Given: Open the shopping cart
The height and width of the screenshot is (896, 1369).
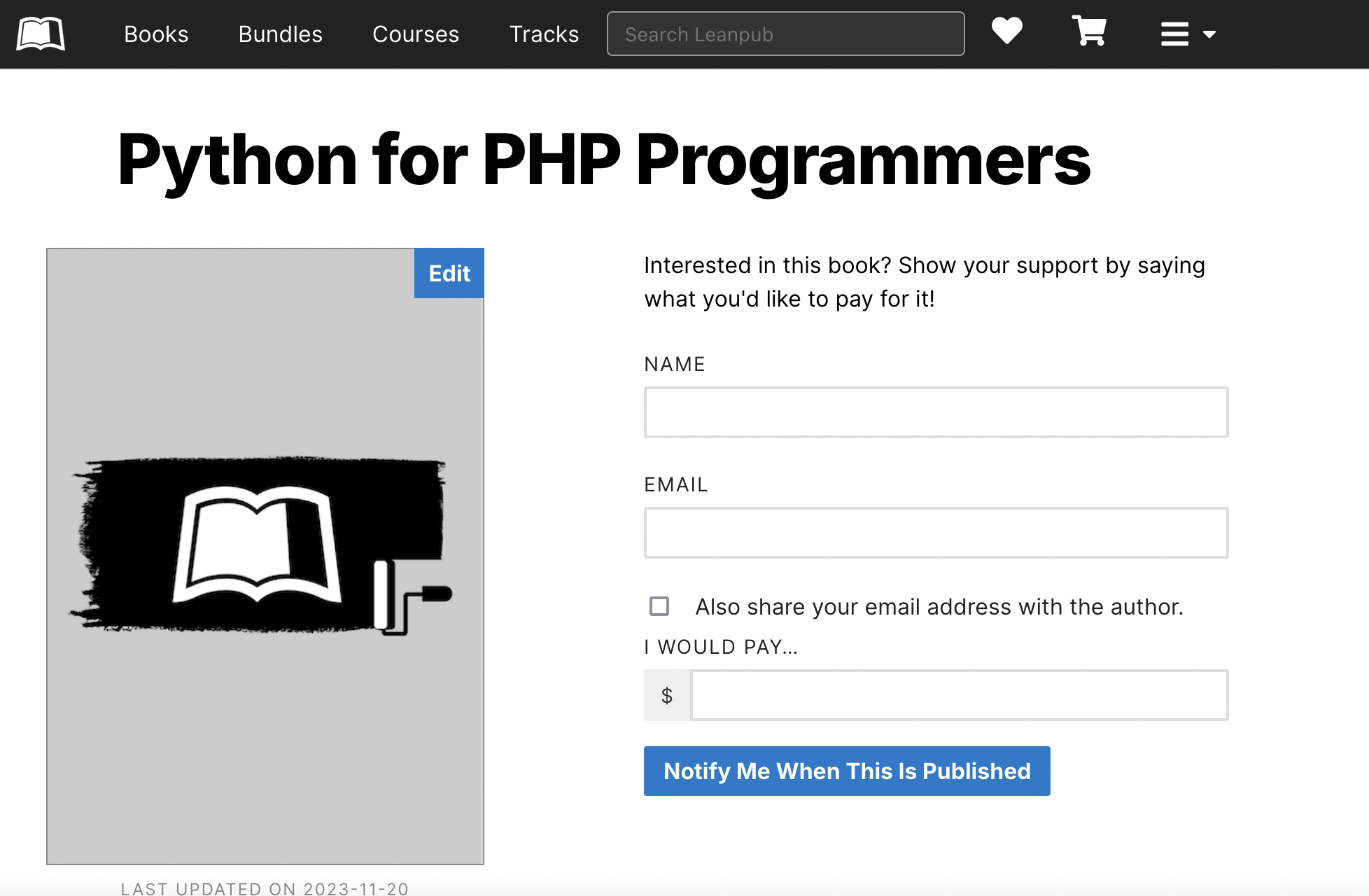Looking at the screenshot, I should 1089,31.
